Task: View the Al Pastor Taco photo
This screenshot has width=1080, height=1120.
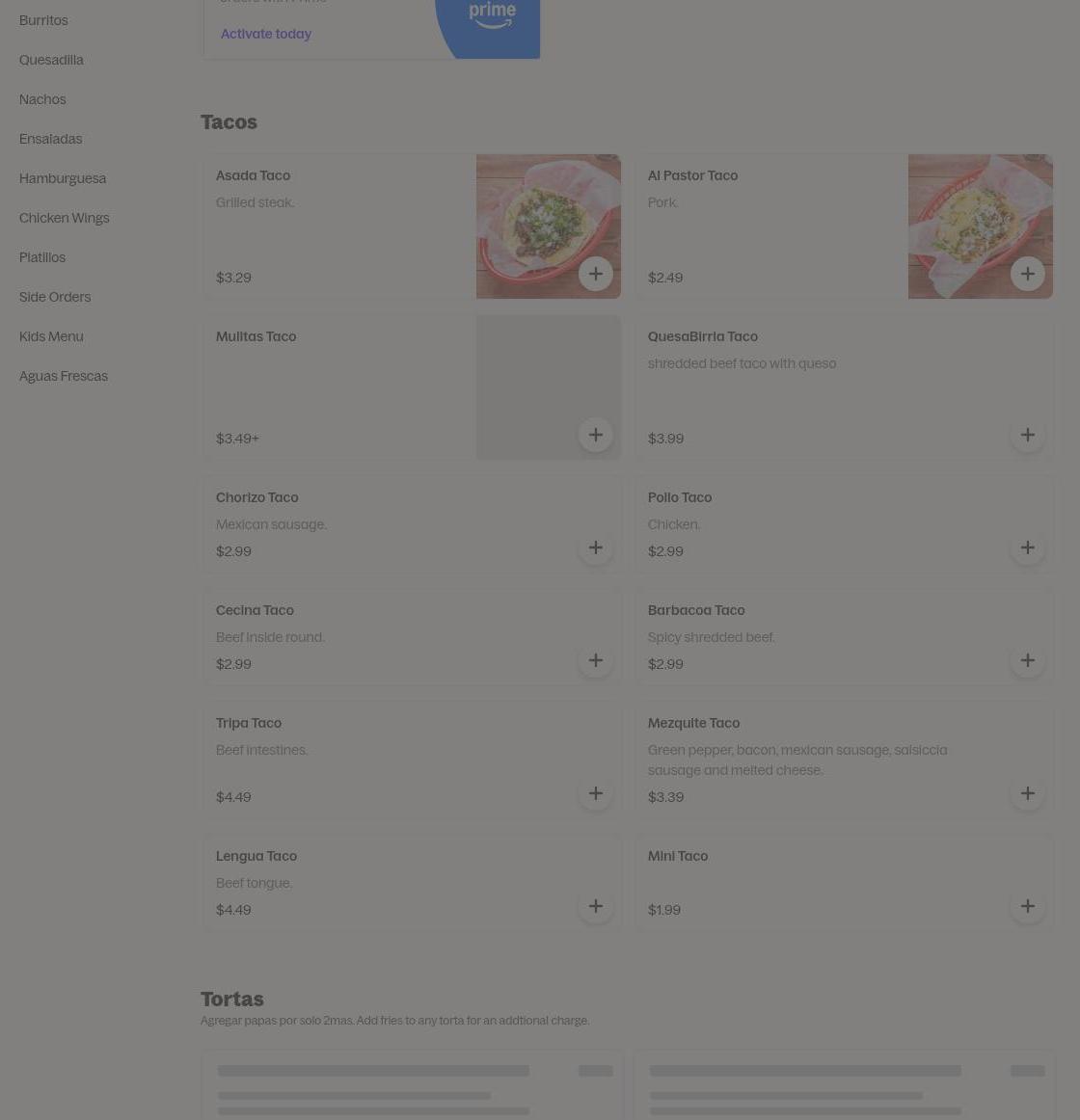Action: coord(980,227)
